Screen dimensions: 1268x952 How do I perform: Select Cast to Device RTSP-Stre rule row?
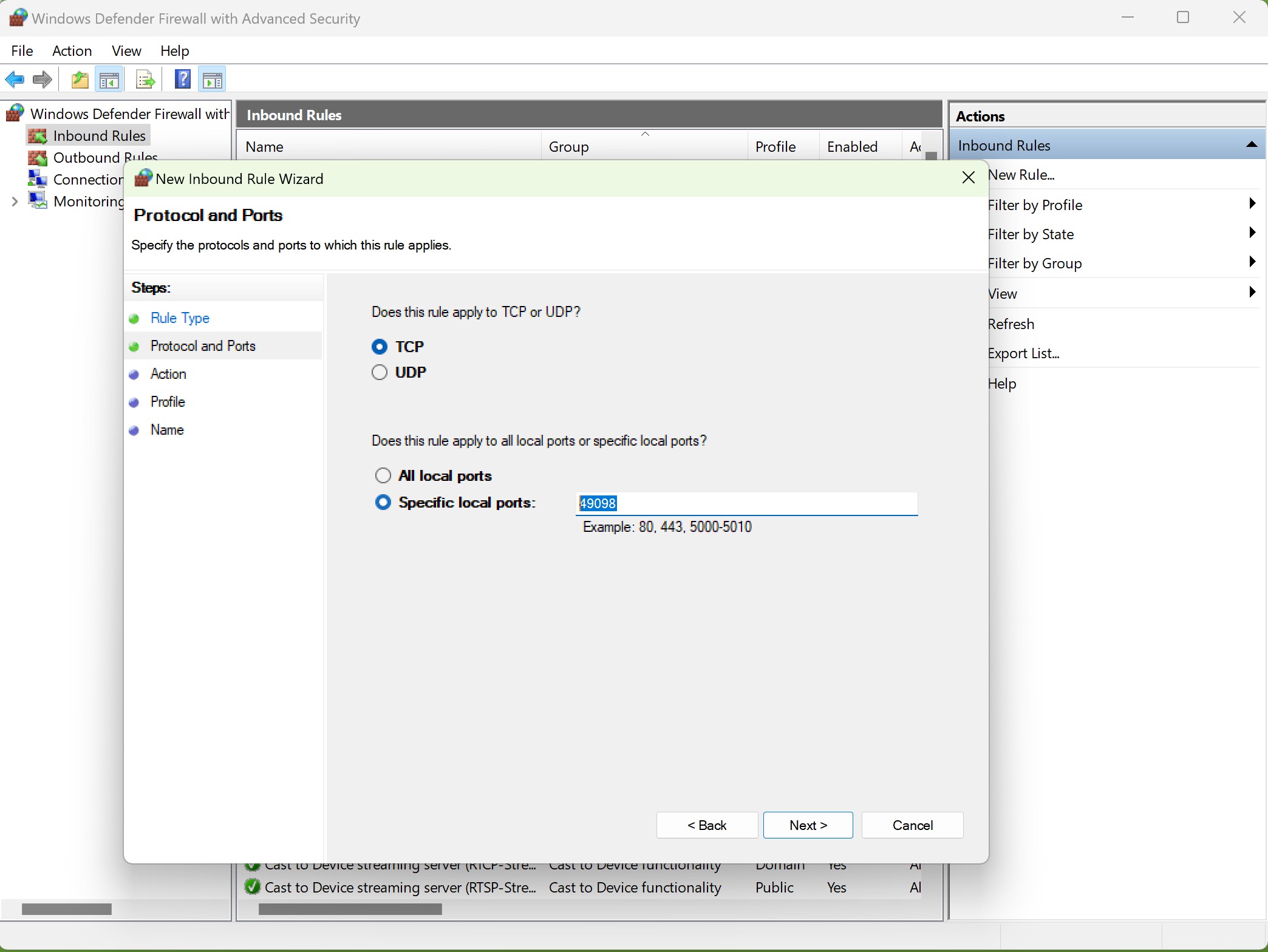click(x=582, y=887)
